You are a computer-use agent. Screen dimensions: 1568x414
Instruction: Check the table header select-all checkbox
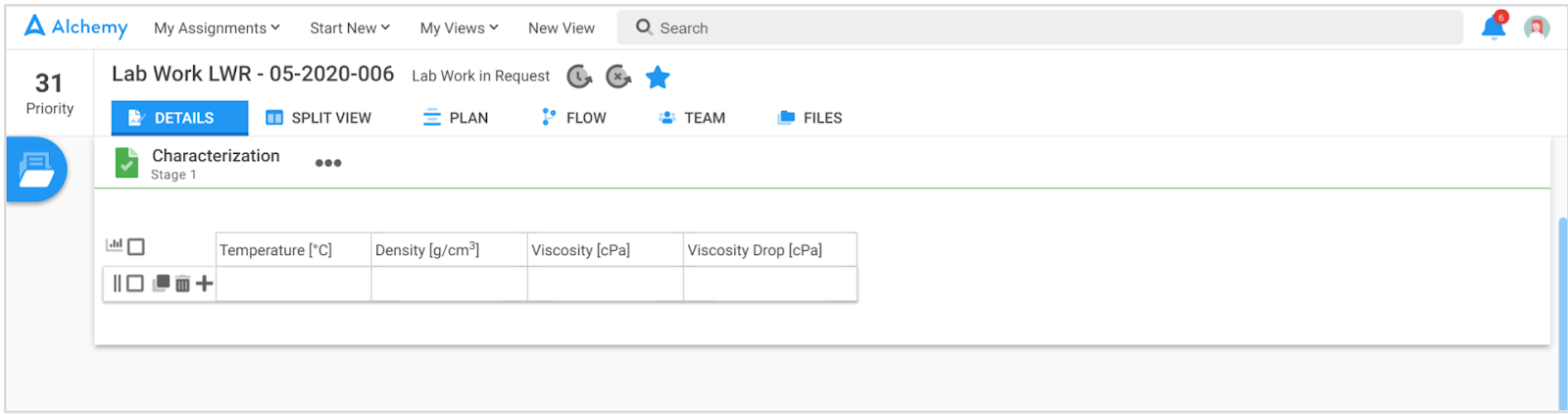(x=136, y=247)
